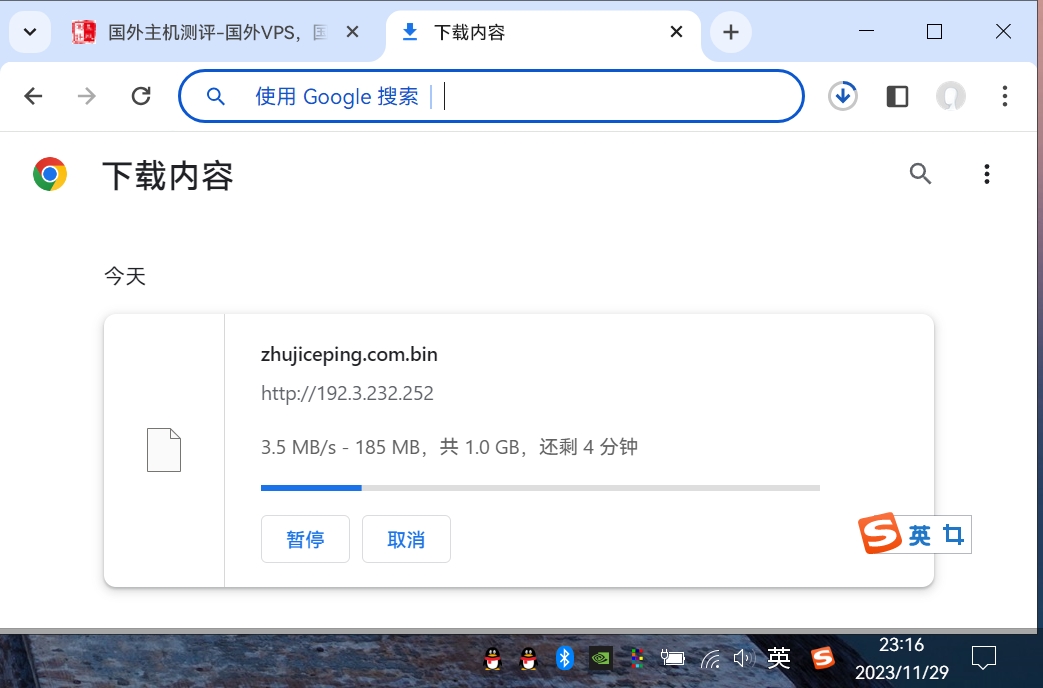Image resolution: width=1043 pixels, height=688 pixels.
Task: Search downloads with magnifier icon
Action: pos(920,174)
